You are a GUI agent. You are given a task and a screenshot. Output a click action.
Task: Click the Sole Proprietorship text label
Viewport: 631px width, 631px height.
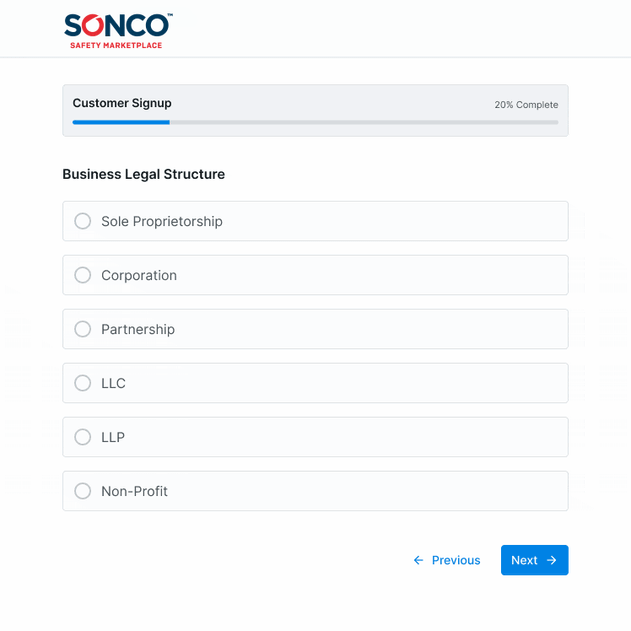tap(162, 221)
